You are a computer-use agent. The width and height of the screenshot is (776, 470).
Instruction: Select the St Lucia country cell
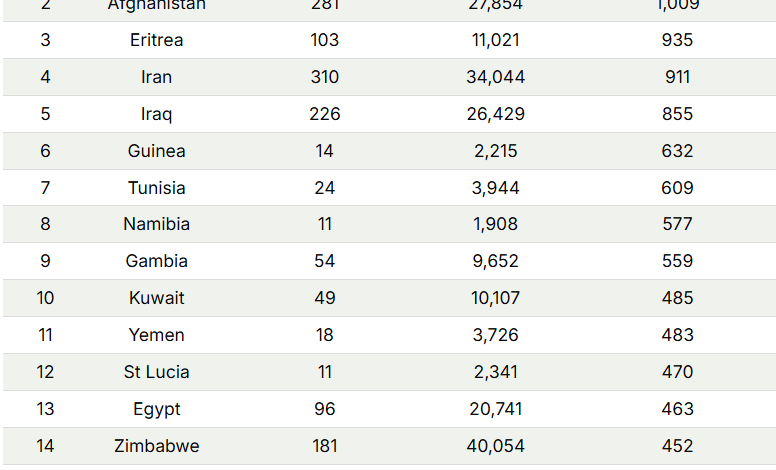click(x=156, y=372)
